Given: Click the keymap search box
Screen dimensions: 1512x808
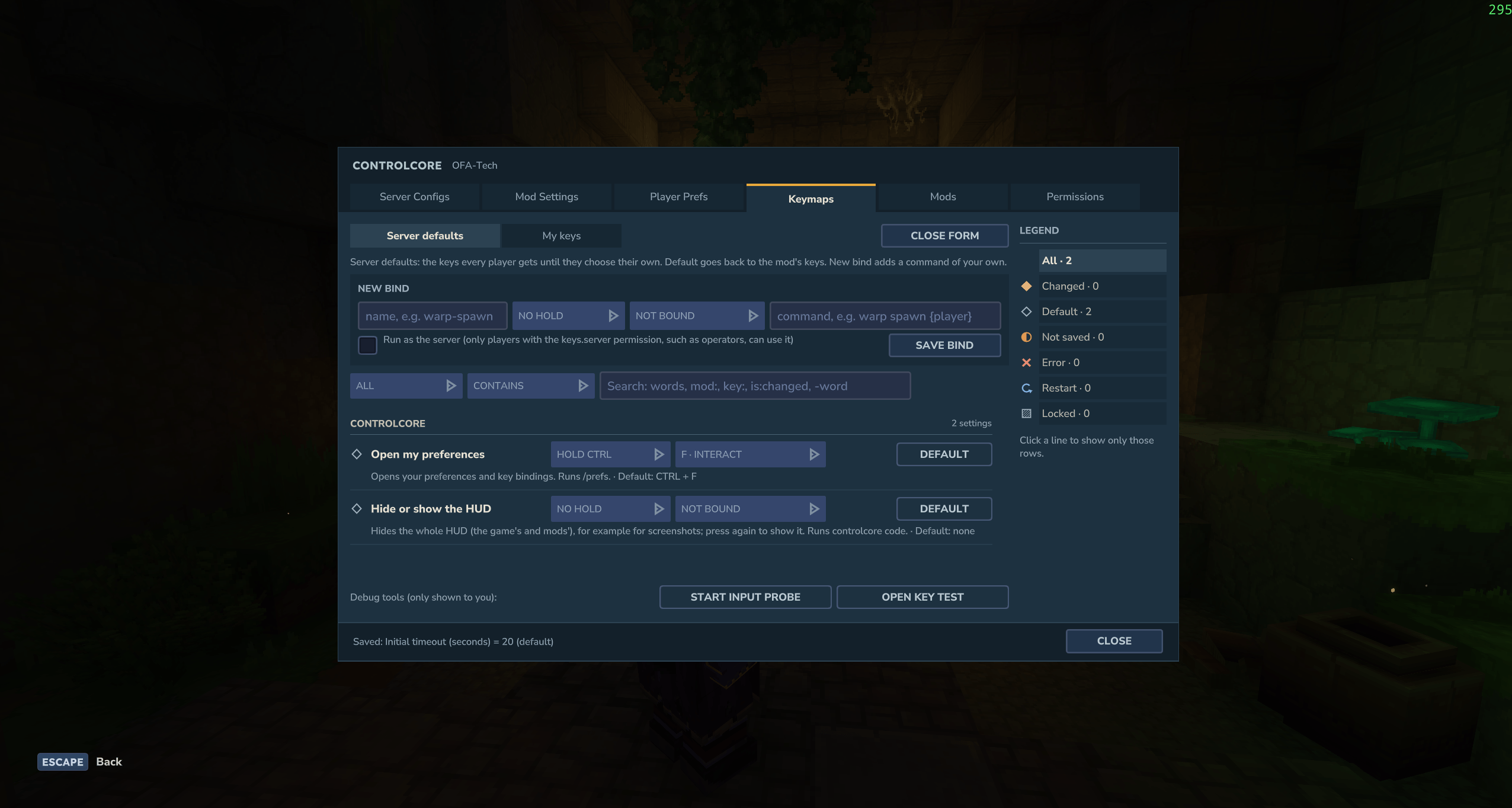Looking at the screenshot, I should coord(755,386).
